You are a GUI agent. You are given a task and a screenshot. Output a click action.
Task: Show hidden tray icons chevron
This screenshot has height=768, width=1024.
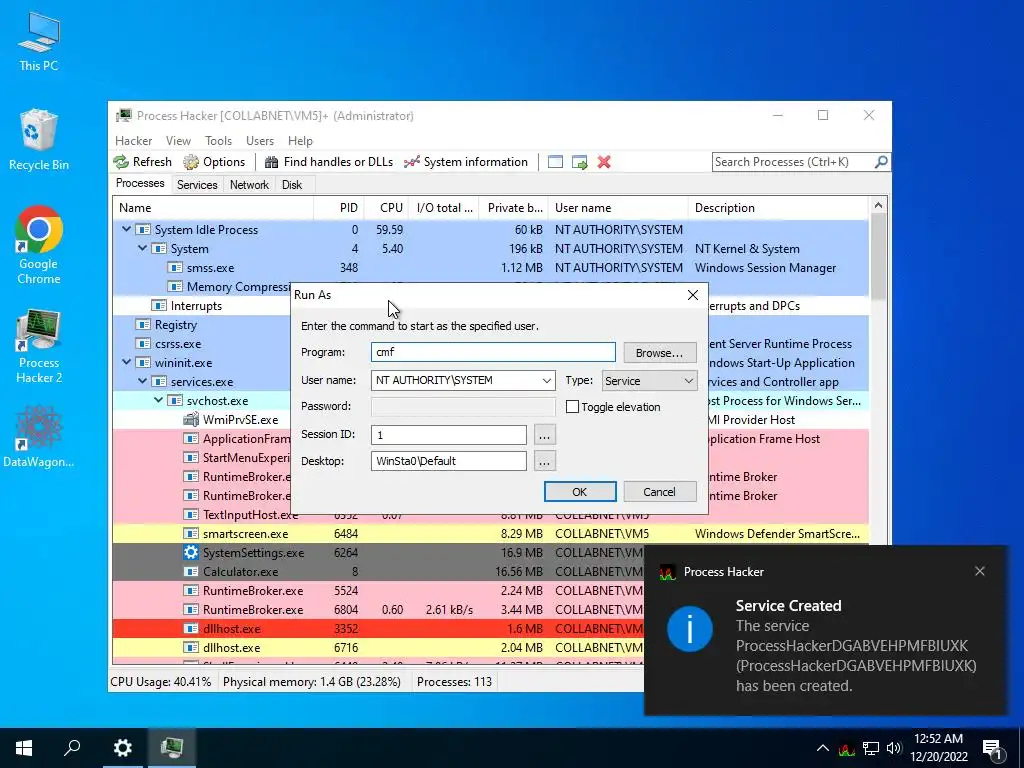coord(822,748)
